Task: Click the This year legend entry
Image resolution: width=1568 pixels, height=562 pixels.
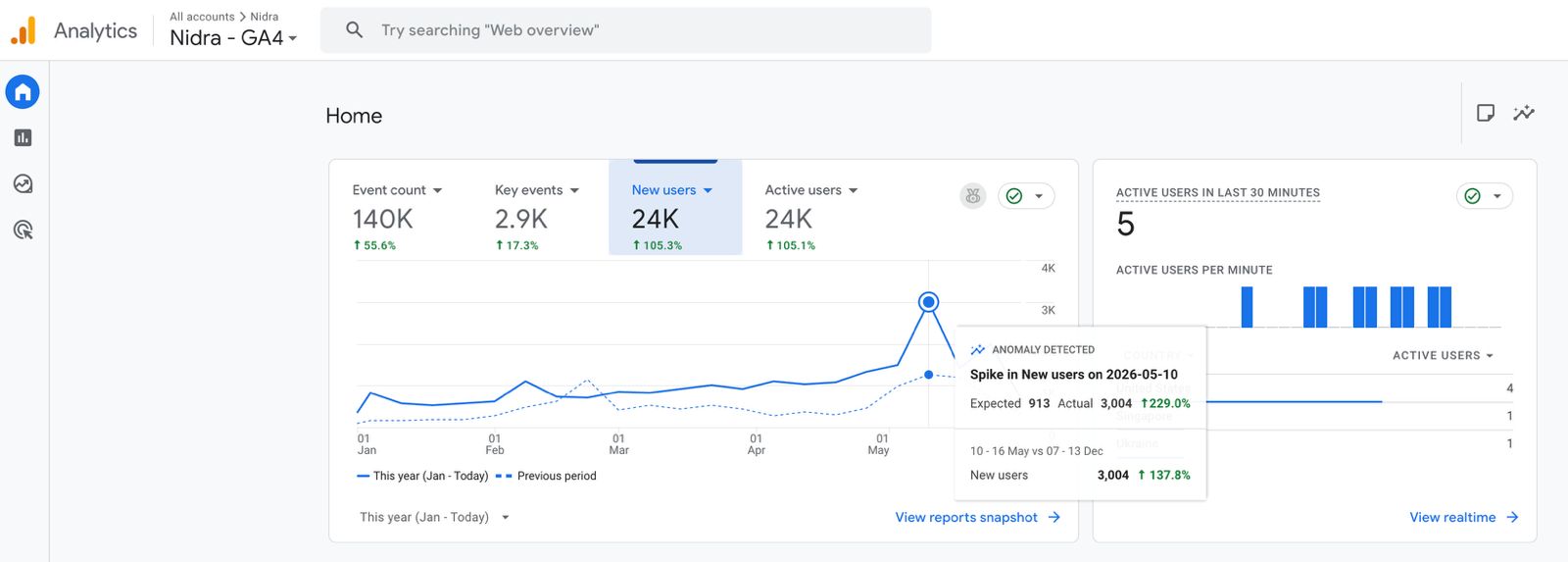Action: pyautogui.click(x=422, y=476)
